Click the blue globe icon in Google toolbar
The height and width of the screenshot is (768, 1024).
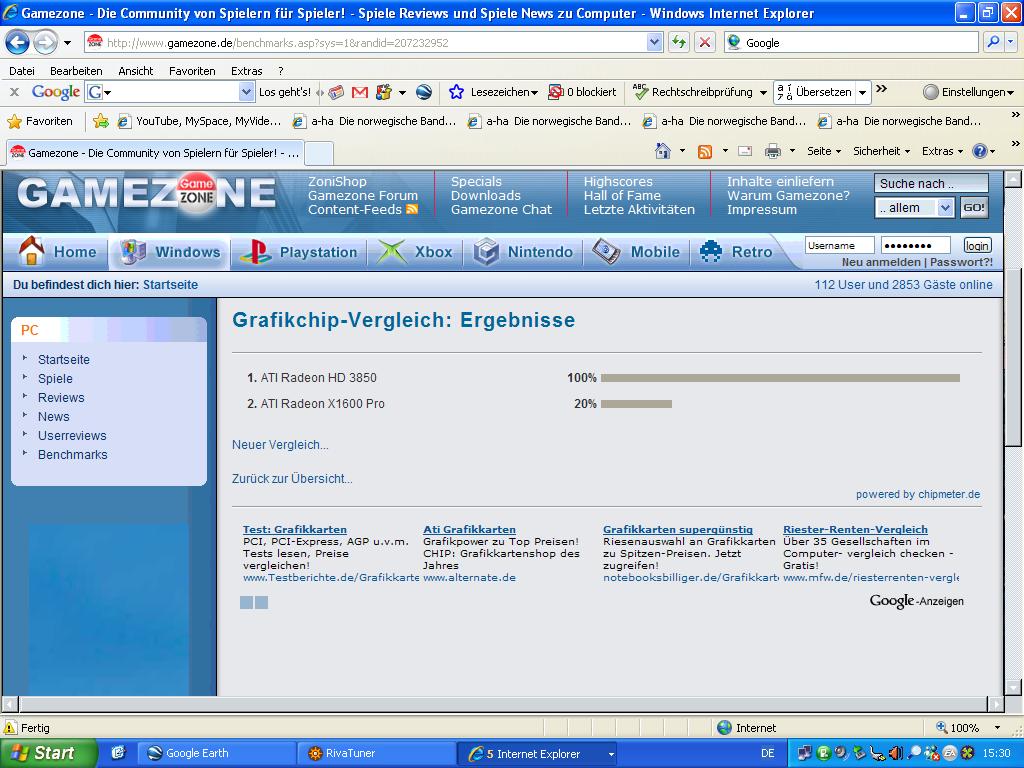(x=424, y=93)
